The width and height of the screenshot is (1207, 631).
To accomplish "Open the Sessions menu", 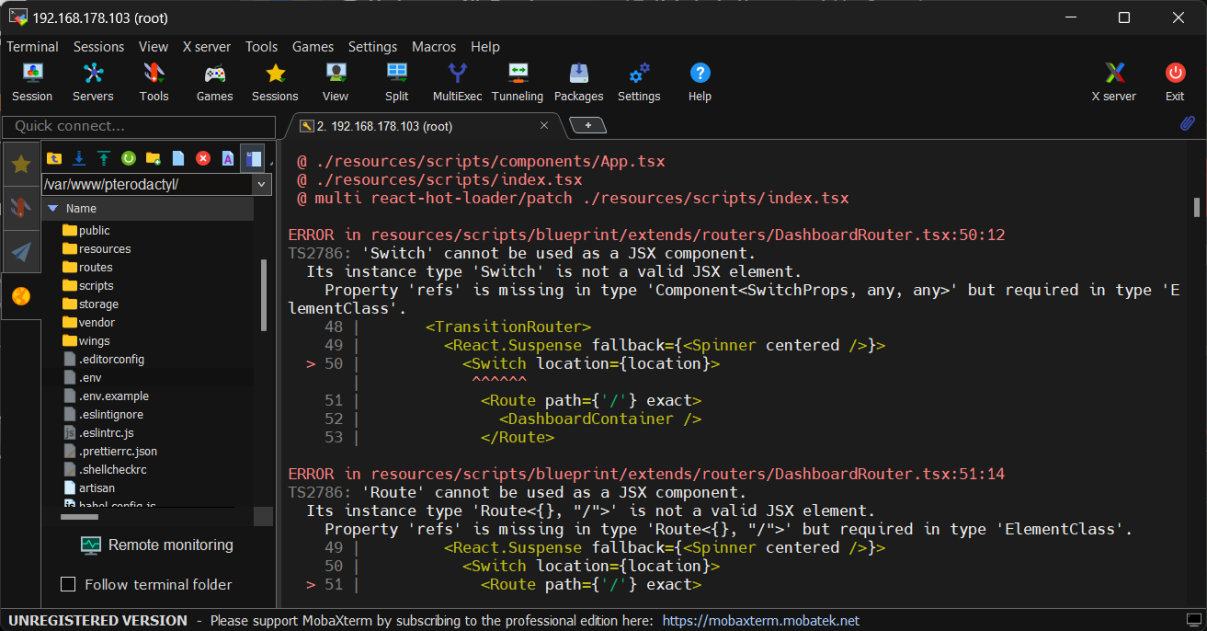I will [x=99, y=46].
